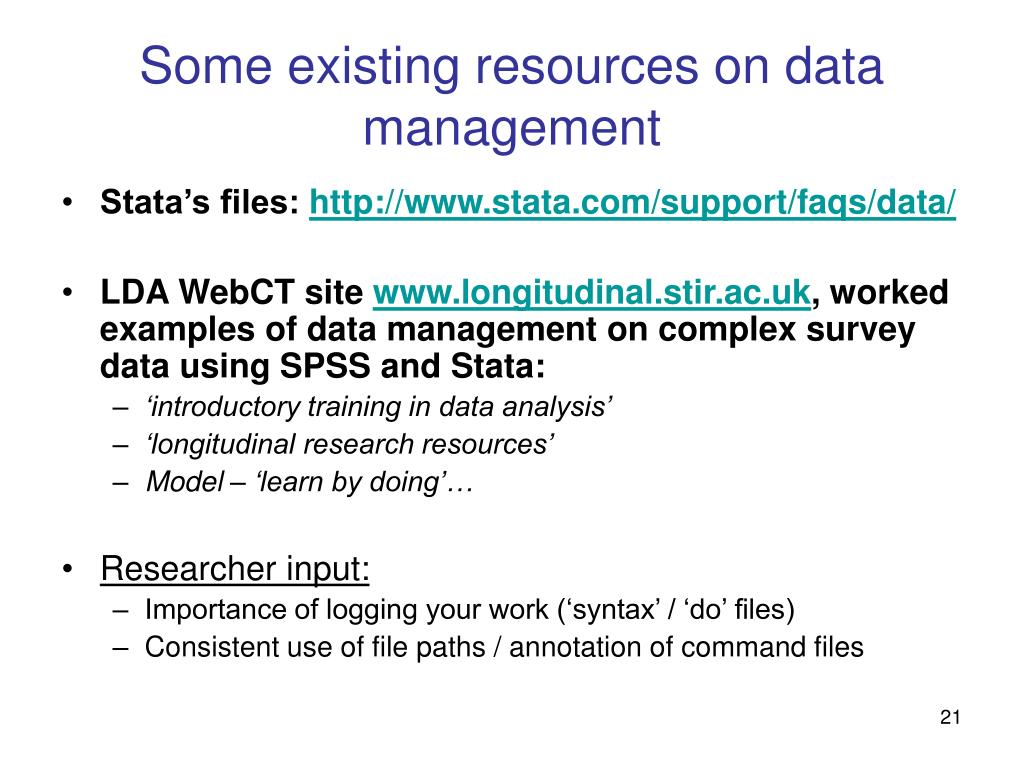Image resolution: width=1024 pixels, height=768 pixels.
Task: Click 'Importance of logging your work' line
Action: (470, 610)
